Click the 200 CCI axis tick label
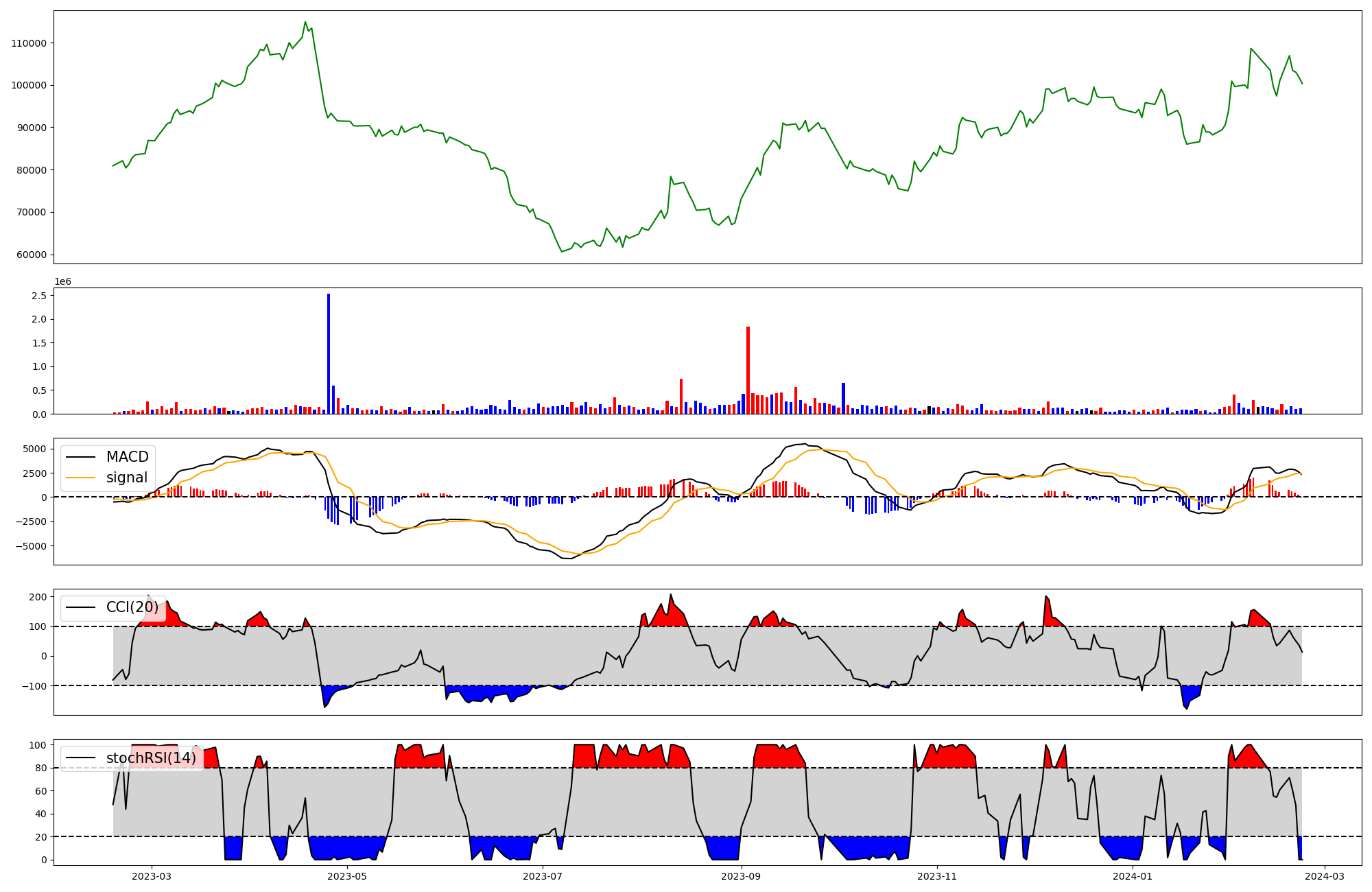The width and height of the screenshot is (1372, 892). 38,597
